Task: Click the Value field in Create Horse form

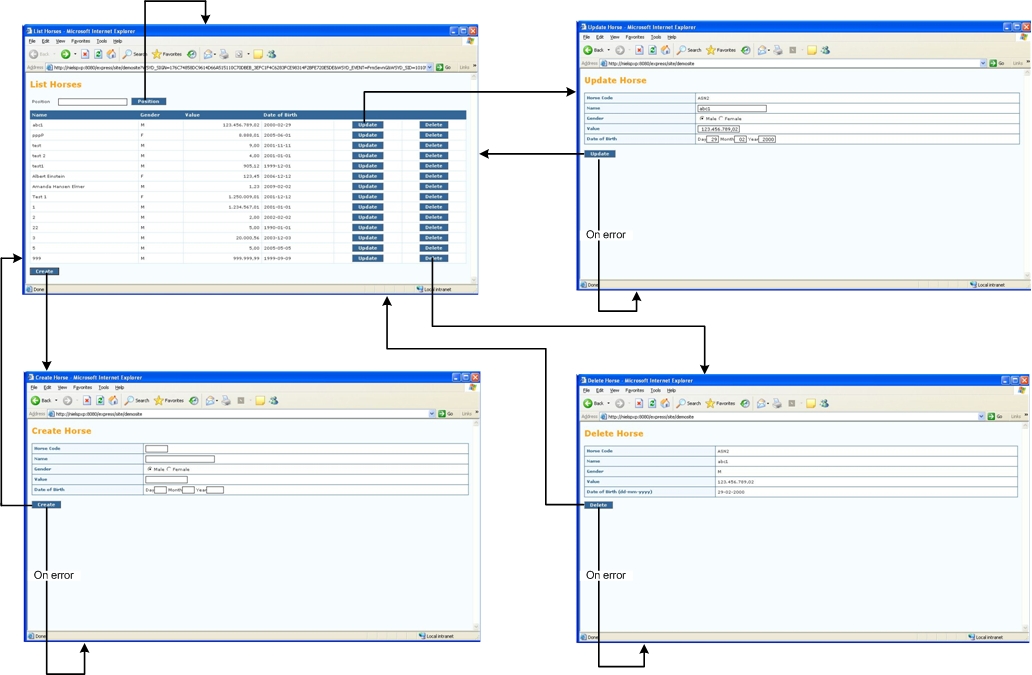Action: point(167,480)
